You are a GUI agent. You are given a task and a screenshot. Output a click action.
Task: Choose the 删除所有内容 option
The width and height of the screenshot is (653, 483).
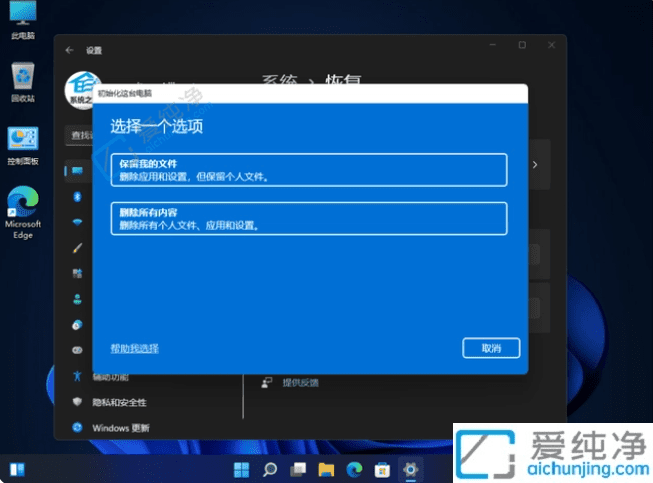coord(309,219)
